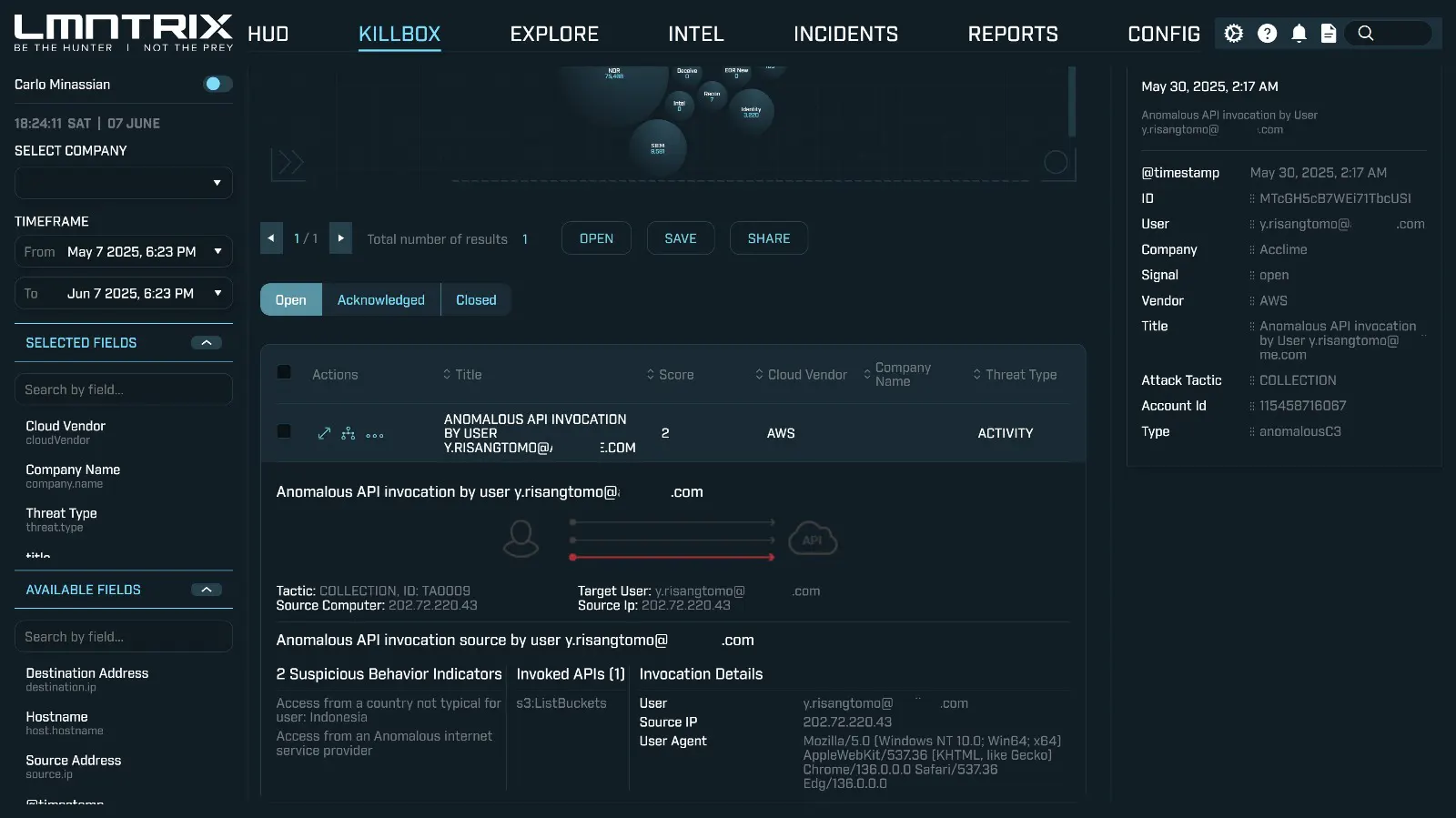The width and height of the screenshot is (1456, 818).
Task: Open the From date dropdown arrow
Action: point(217,251)
